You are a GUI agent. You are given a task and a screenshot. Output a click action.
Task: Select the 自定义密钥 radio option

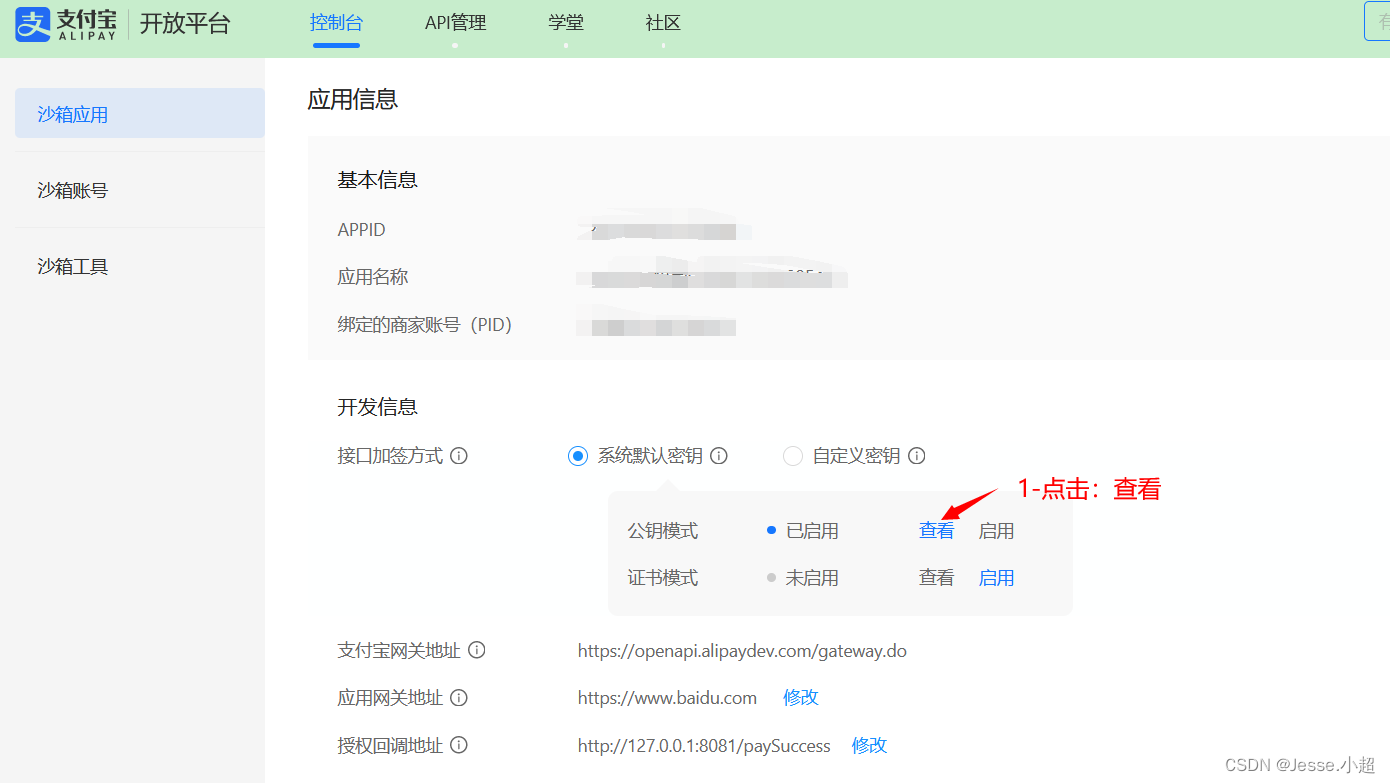coord(793,455)
